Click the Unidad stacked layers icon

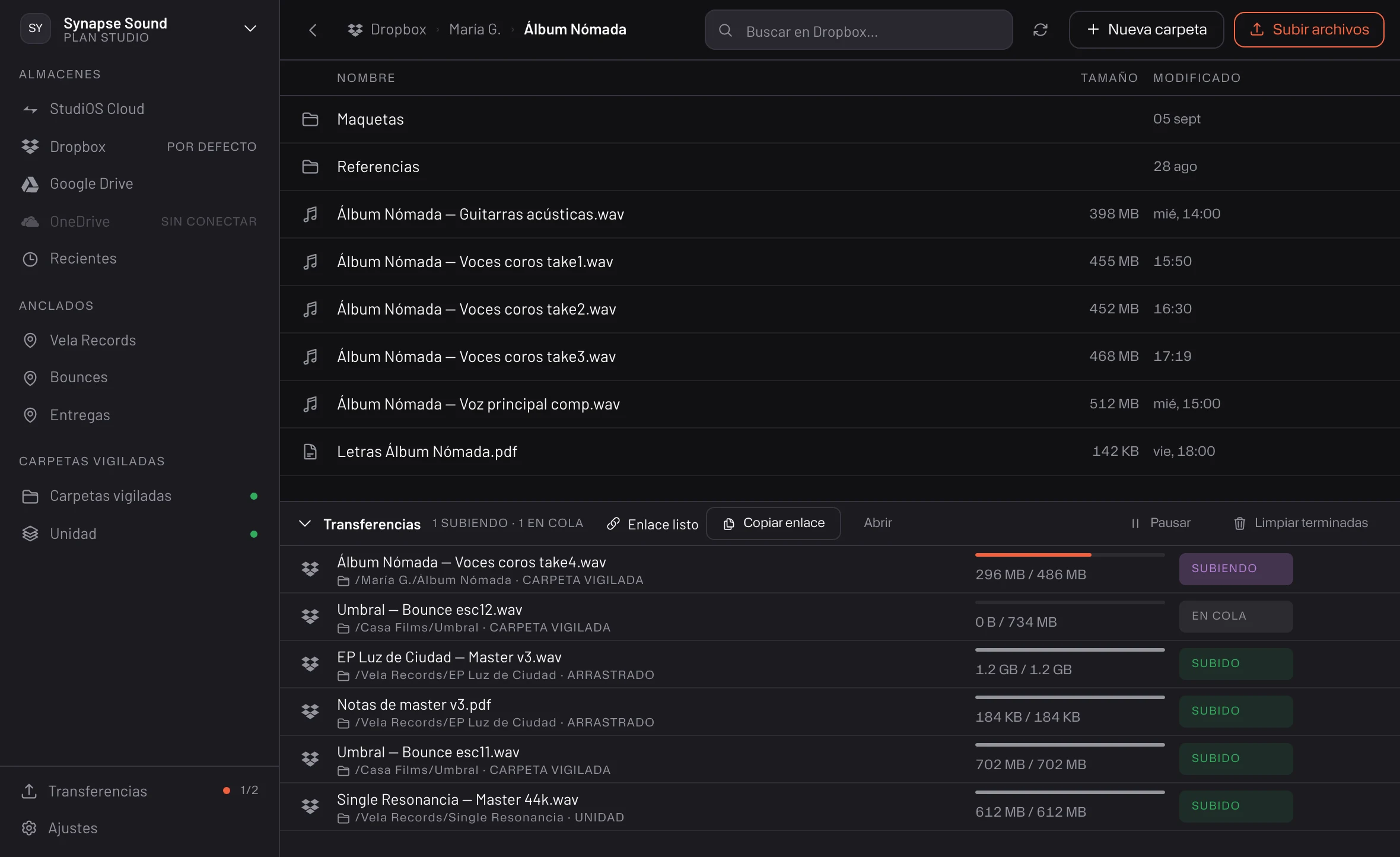[30, 534]
